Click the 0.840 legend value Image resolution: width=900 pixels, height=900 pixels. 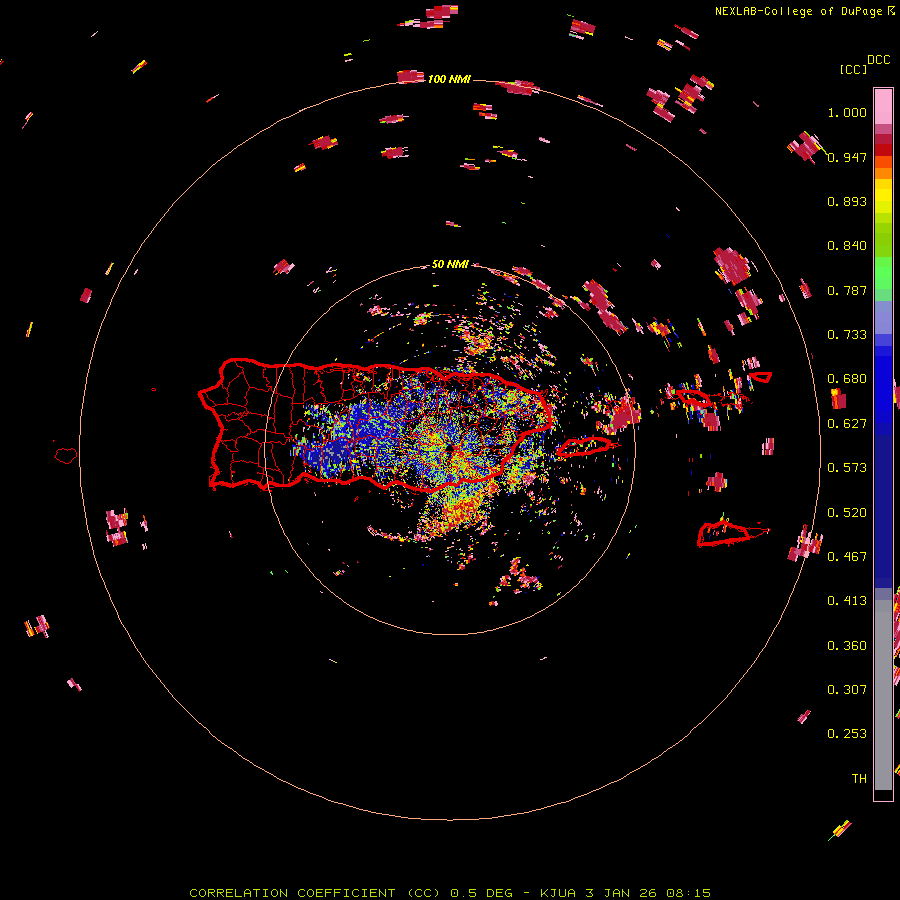[x=847, y=246]
